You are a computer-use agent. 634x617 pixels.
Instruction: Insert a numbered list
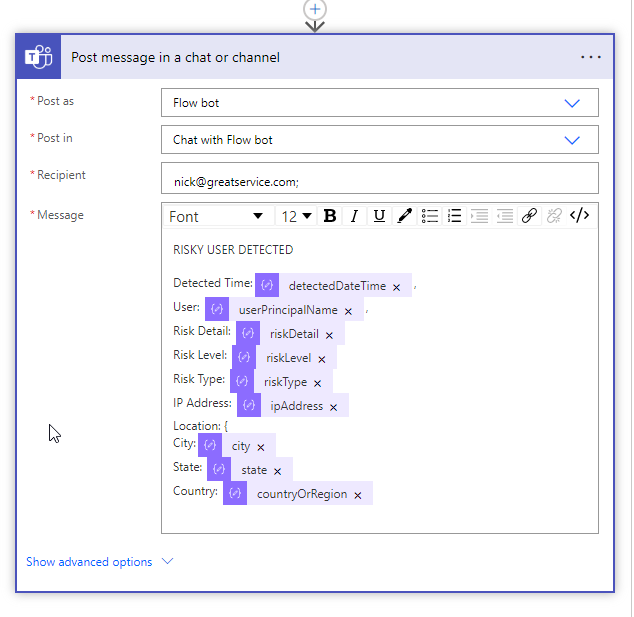pyautogui.click(x=455, y=216)
